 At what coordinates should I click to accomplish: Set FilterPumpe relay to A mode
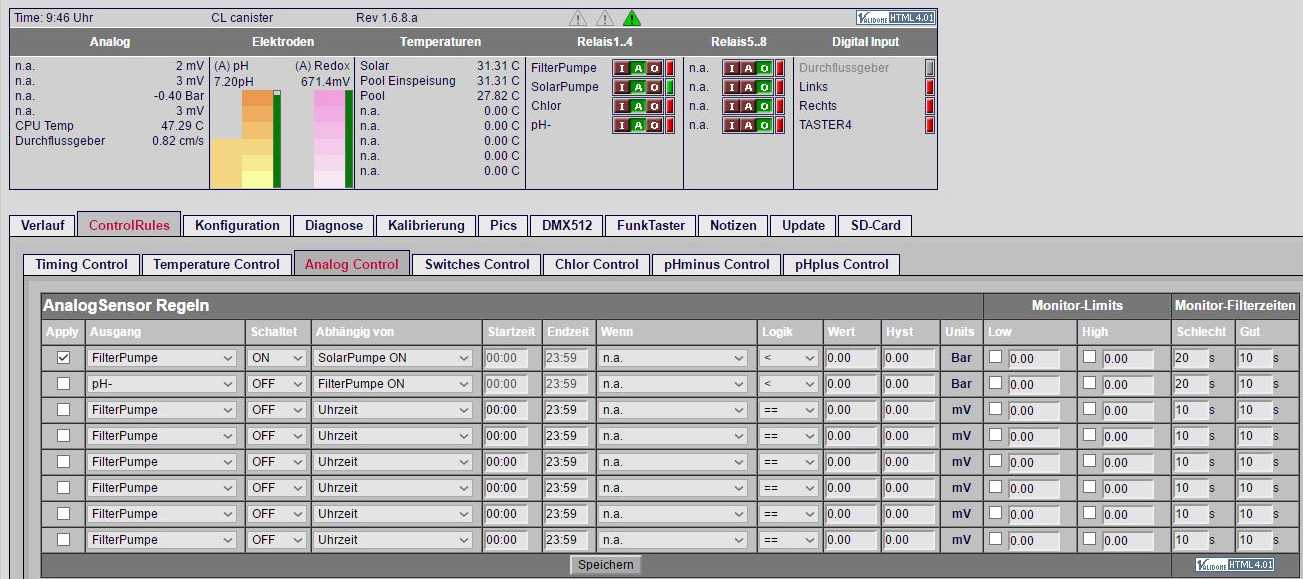638,68
